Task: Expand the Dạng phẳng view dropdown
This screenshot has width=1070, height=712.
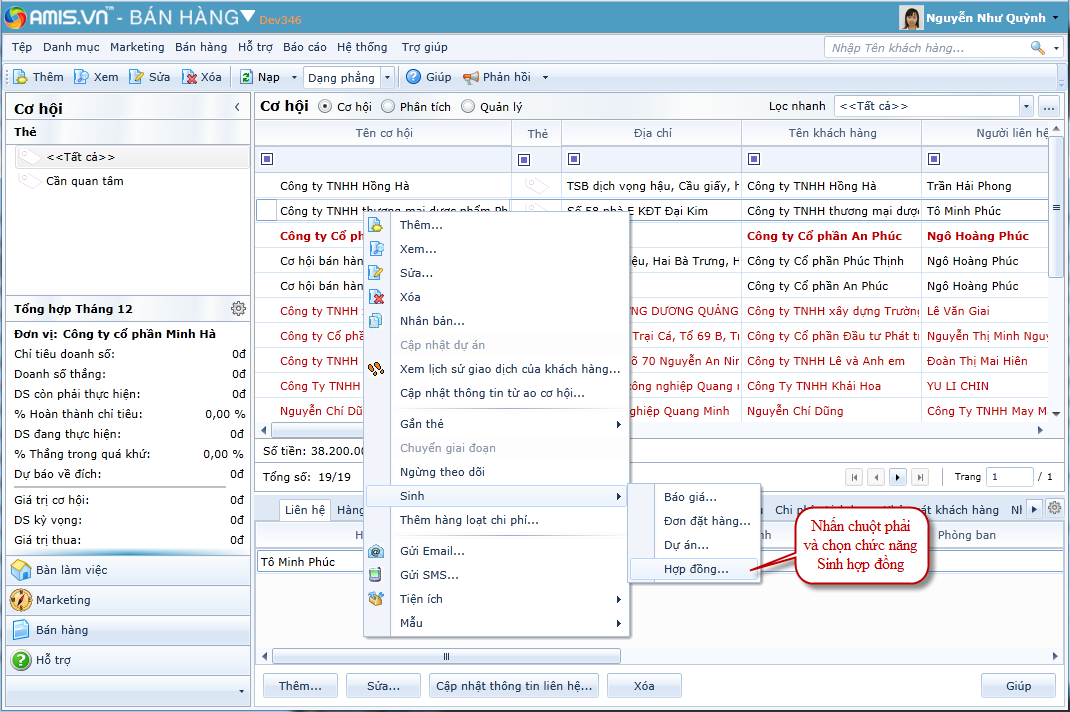Action: [388, 77]
